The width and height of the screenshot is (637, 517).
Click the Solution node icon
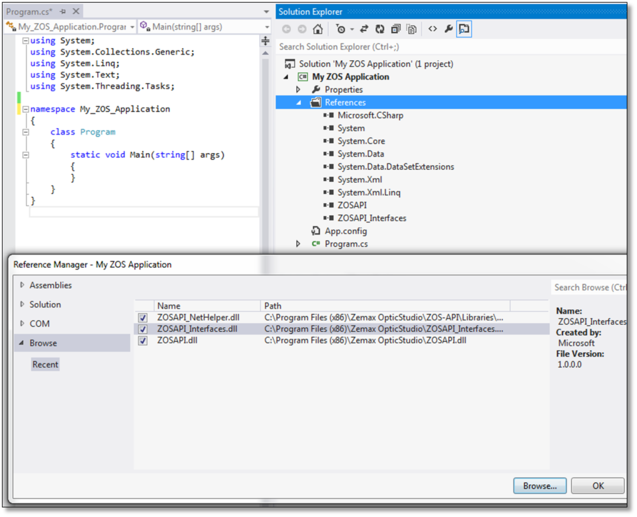tap(290, 64)
